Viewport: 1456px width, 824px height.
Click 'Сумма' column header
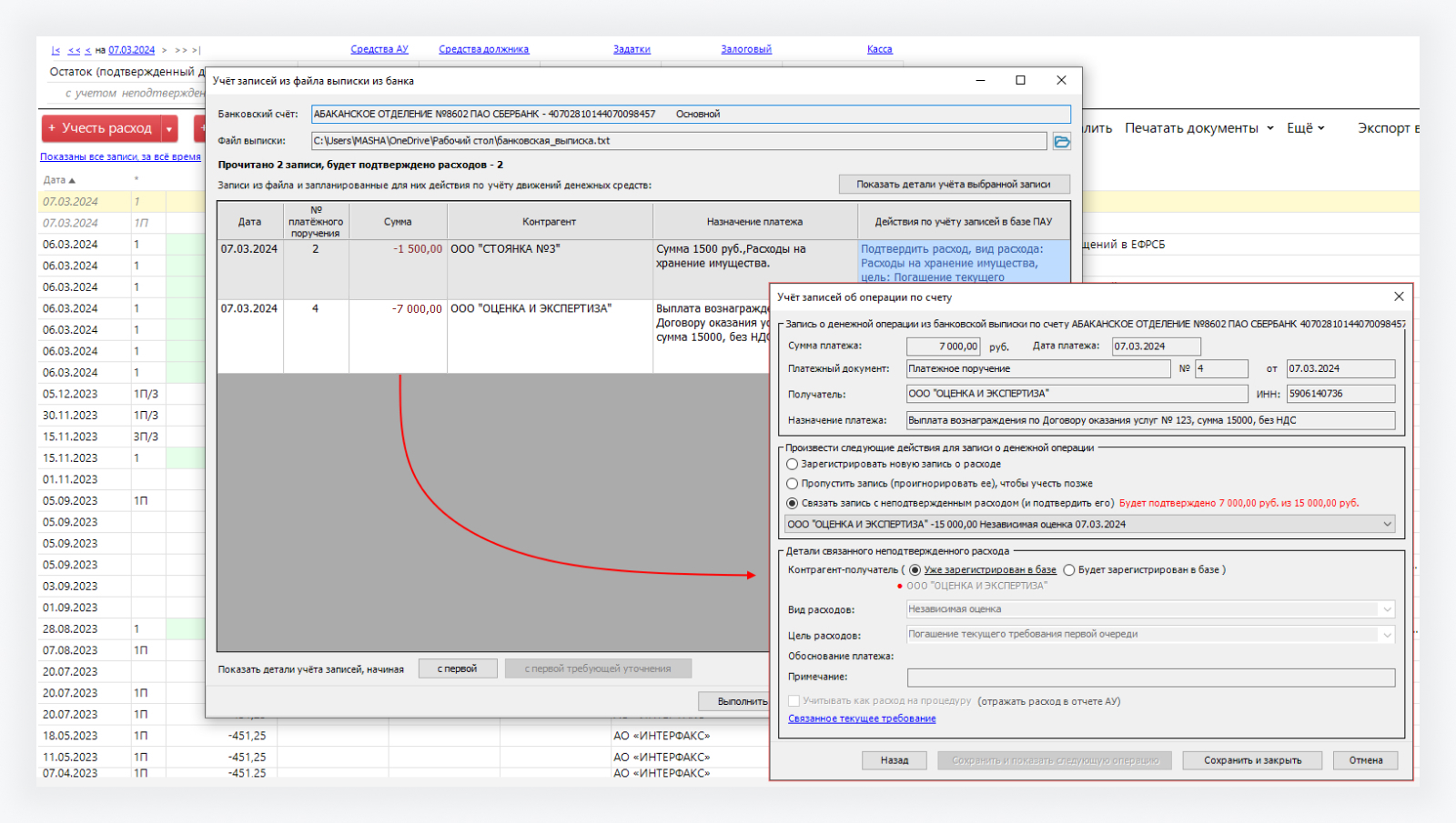(398, 221)
